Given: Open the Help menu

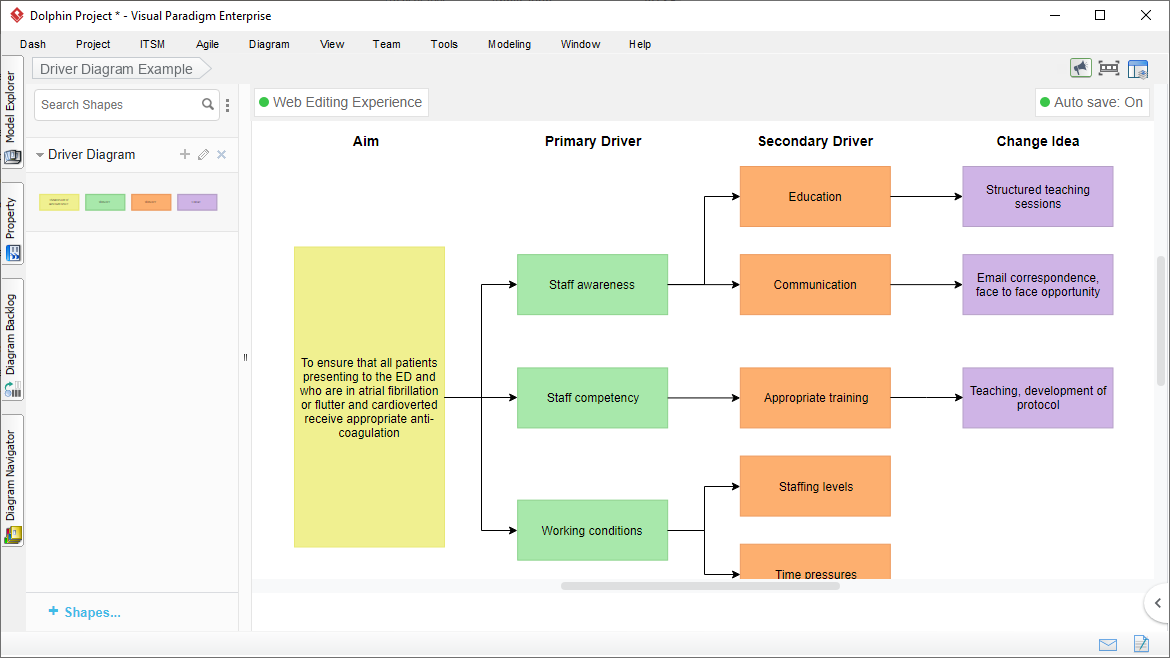Looking at the screenshot, I should [639, 44].
